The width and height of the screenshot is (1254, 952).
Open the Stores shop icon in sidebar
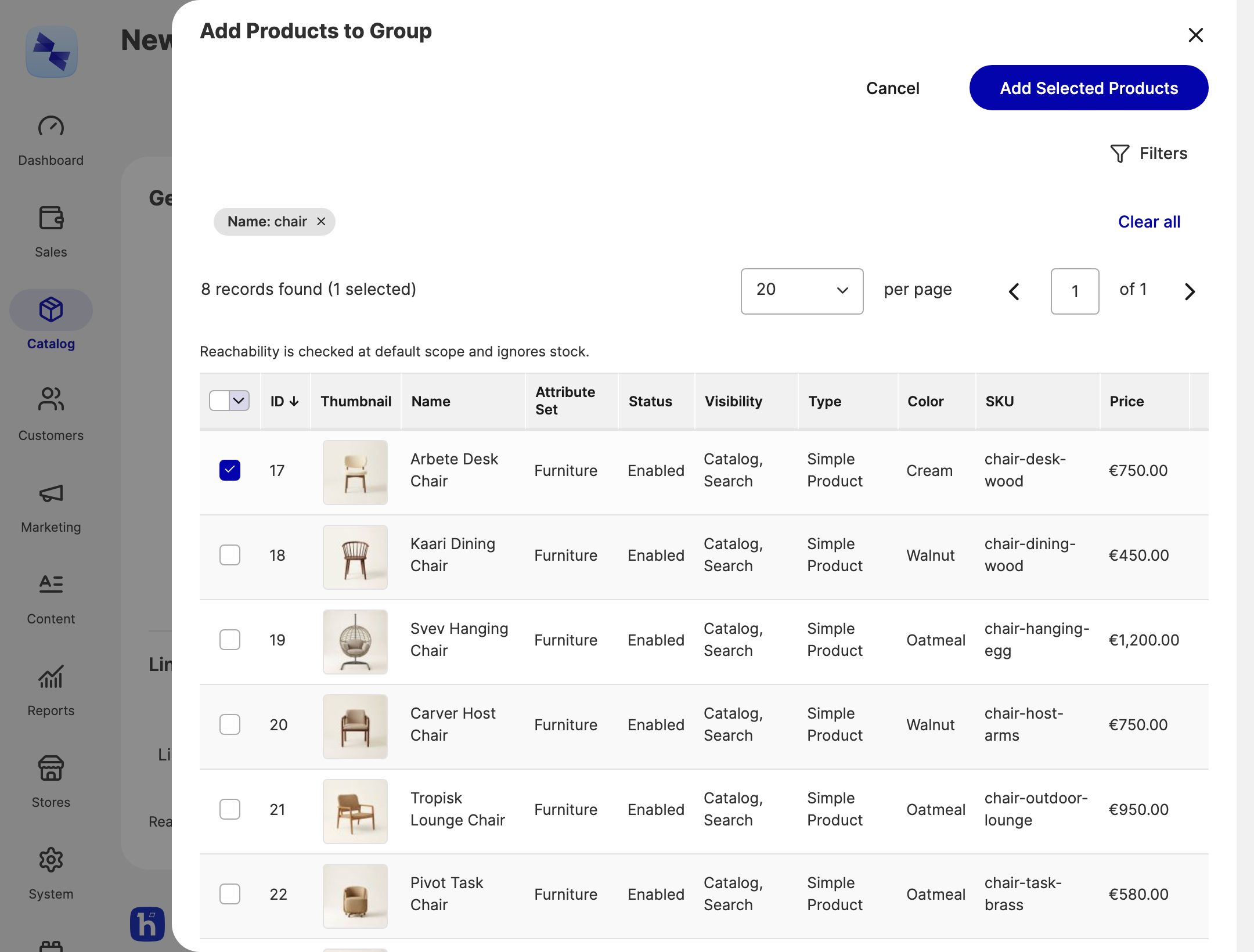[x=51, y=768]
